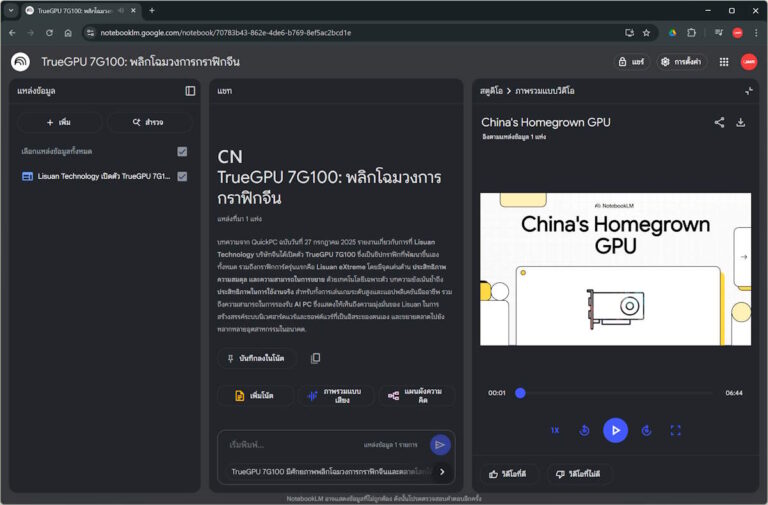Collapse the sources panel with the sidebar icon
The image size is (768, 505).
click(190, 91)
